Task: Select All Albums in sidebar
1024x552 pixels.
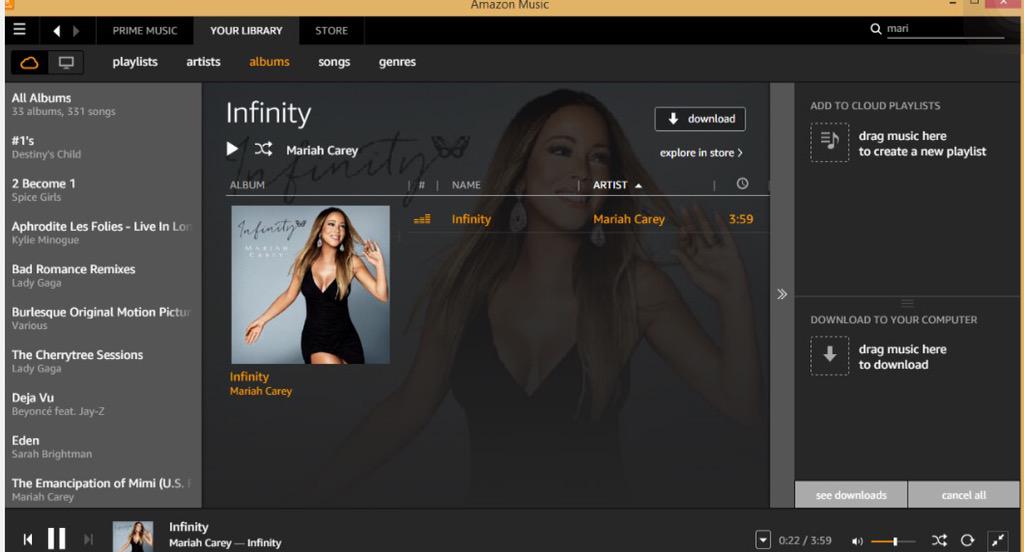Action: [x=103, y=105]
